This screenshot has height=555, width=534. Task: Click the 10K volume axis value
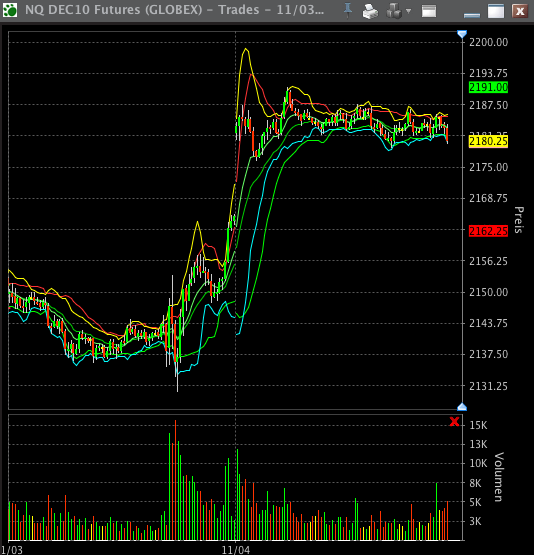[478, 463]
